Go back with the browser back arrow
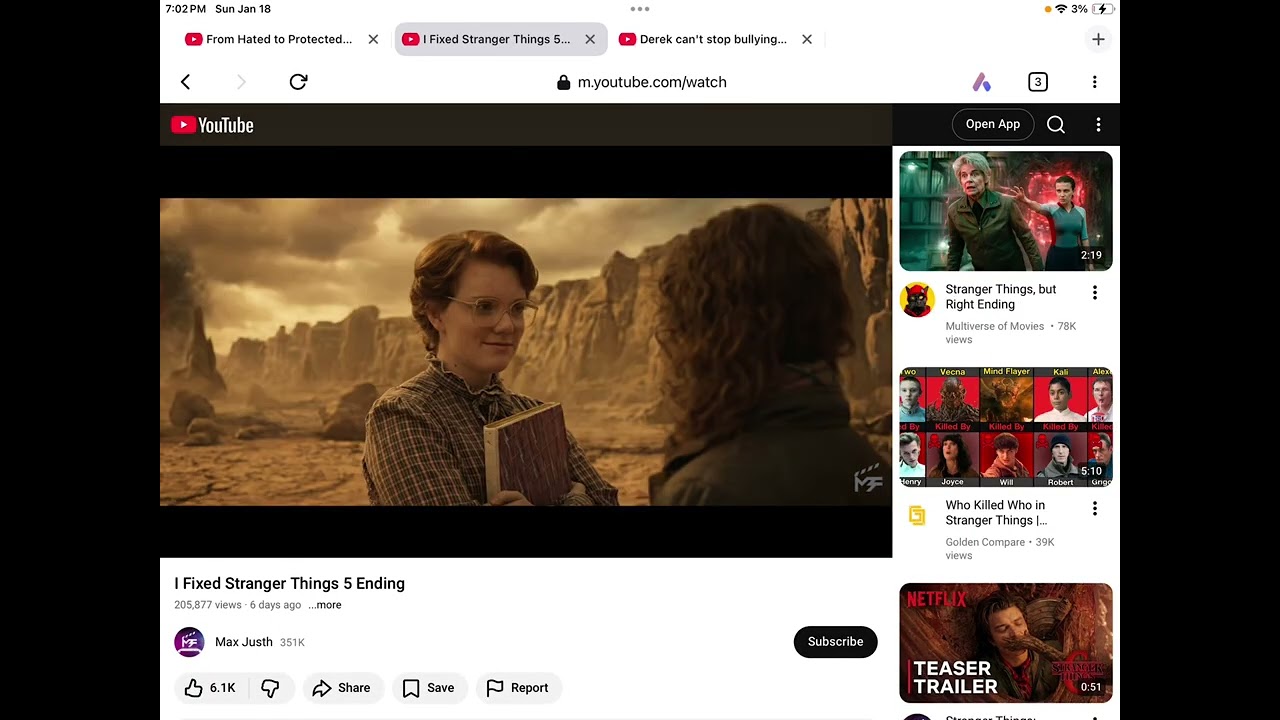Viewport: 1280px width, 720px height. click(x=185, y=82)
